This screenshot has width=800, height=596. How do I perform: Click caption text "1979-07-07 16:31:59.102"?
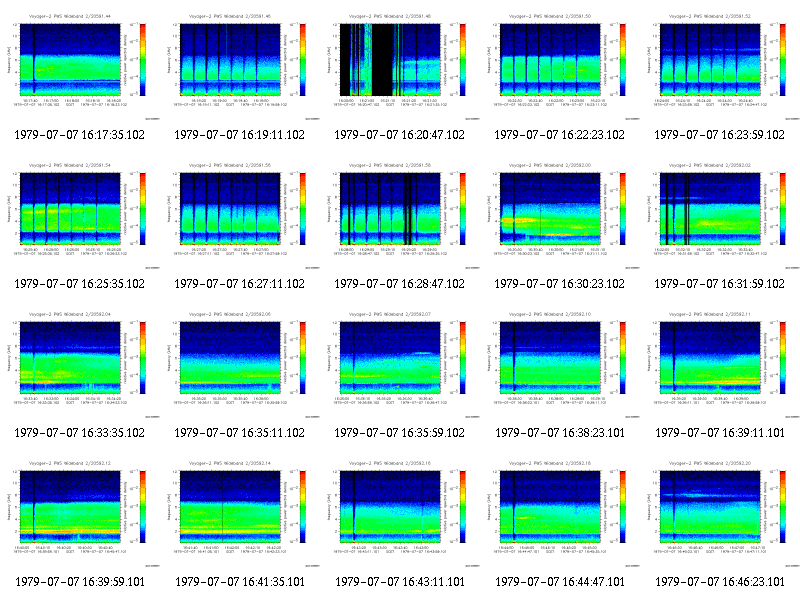(719, 284)
